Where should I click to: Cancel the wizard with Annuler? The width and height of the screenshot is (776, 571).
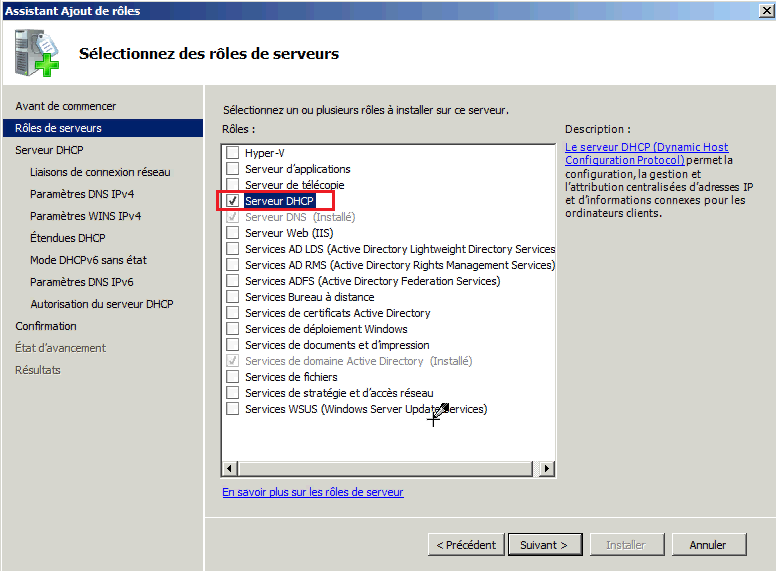709,544
